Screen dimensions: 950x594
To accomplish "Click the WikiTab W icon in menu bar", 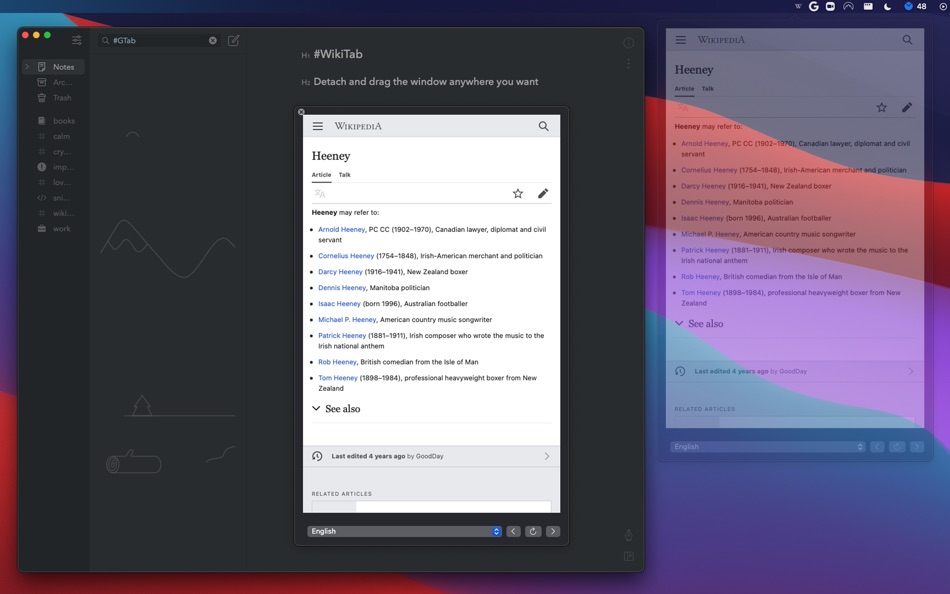I will tap(798, 7).
